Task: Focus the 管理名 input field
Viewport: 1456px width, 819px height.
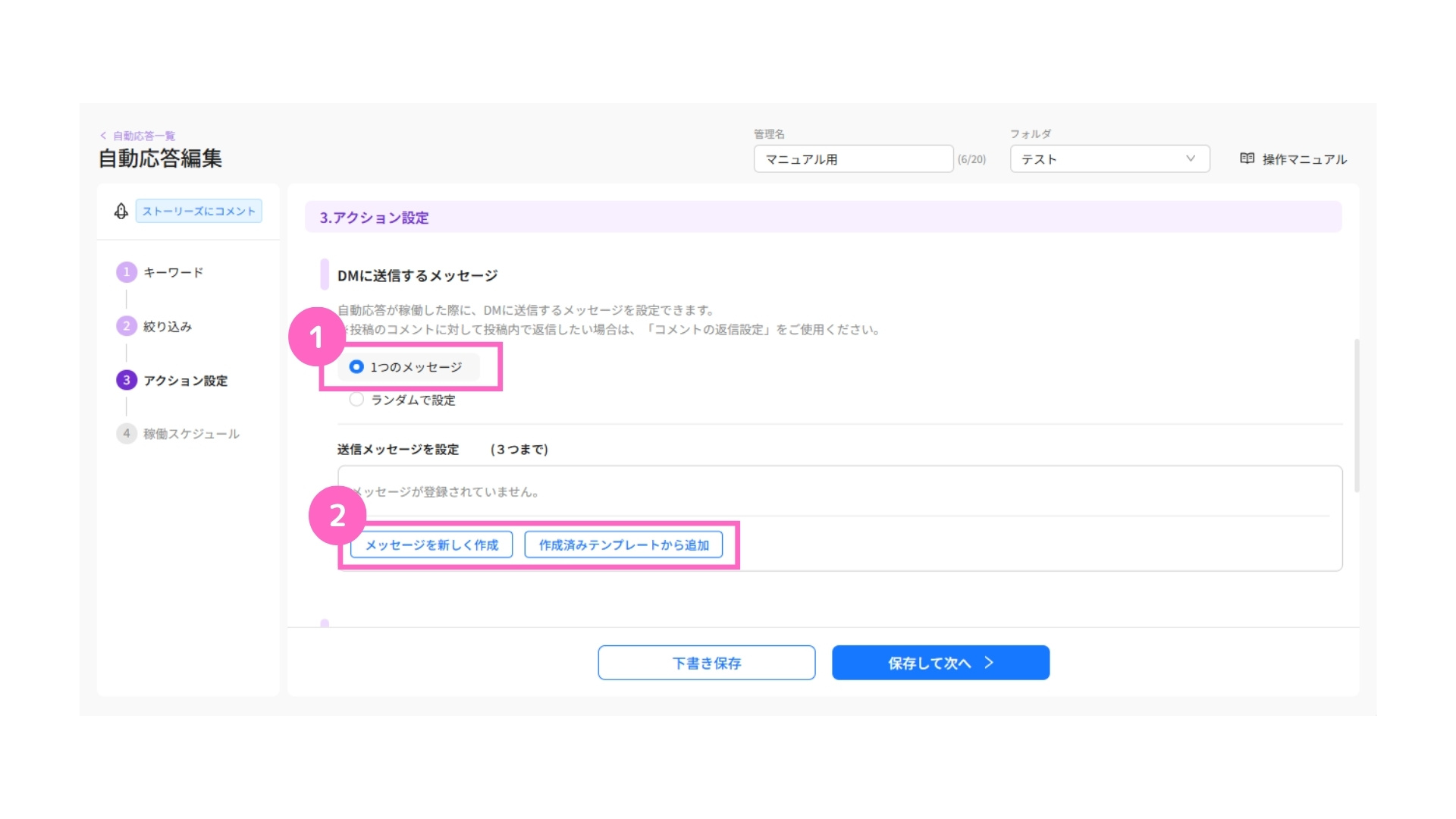Action: pyautogui.click(x=853, y=159)
